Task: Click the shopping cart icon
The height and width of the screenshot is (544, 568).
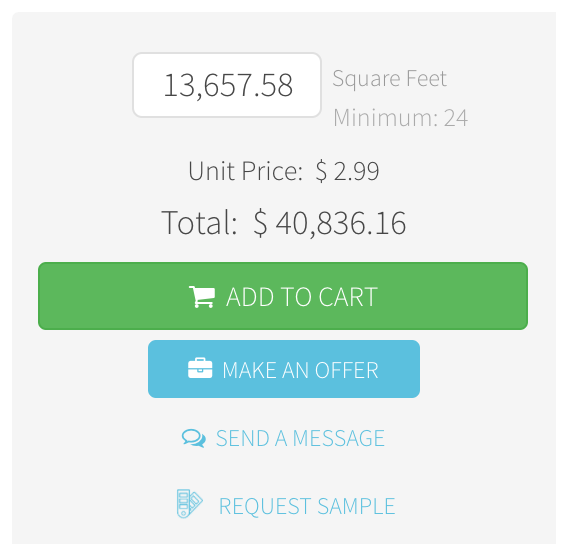Action: pyautogui.click(x=202, y=297)
